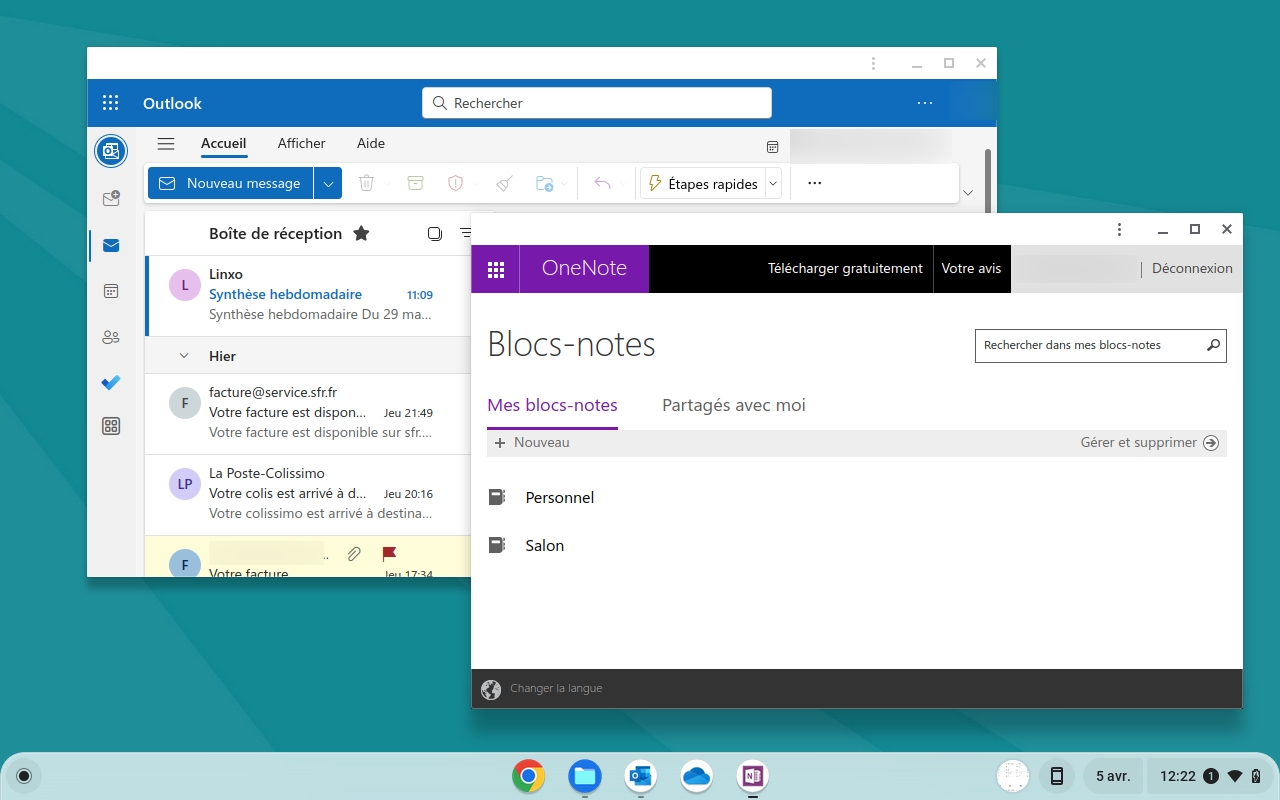Click the search magnifier in OneNote

pyautogui.click(x=1213, y=345)
